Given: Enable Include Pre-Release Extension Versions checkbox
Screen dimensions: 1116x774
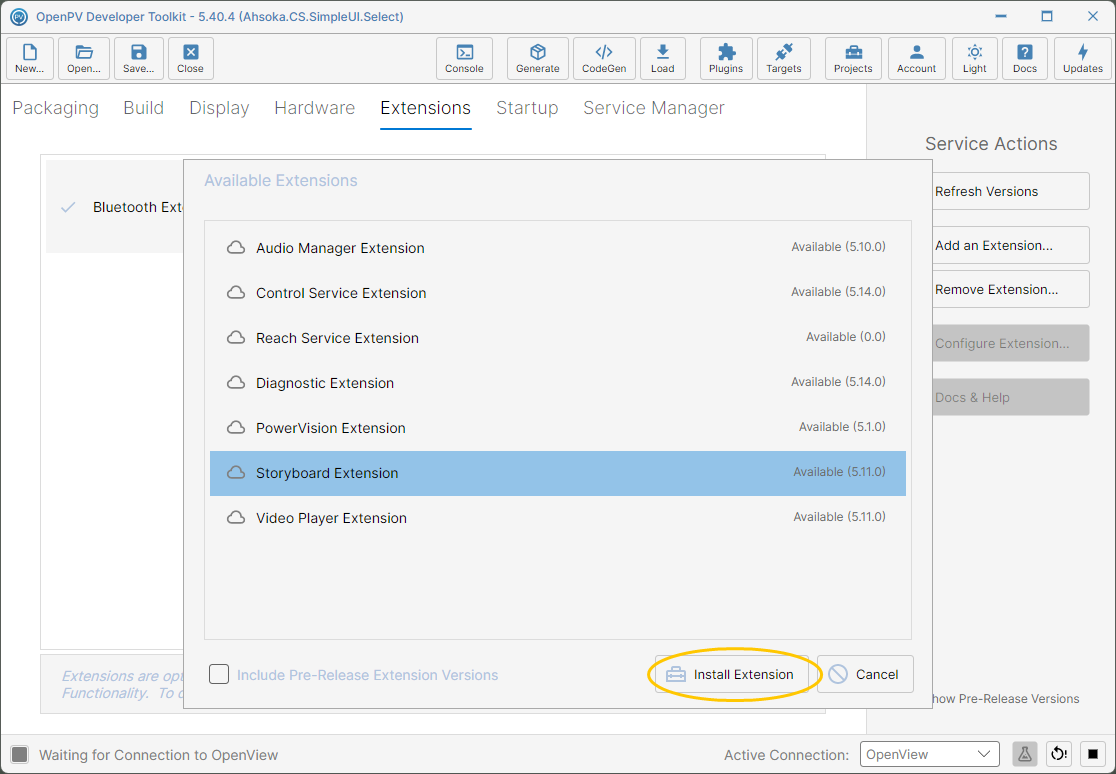Looking at the screenshot, I should tap(219, 674).
